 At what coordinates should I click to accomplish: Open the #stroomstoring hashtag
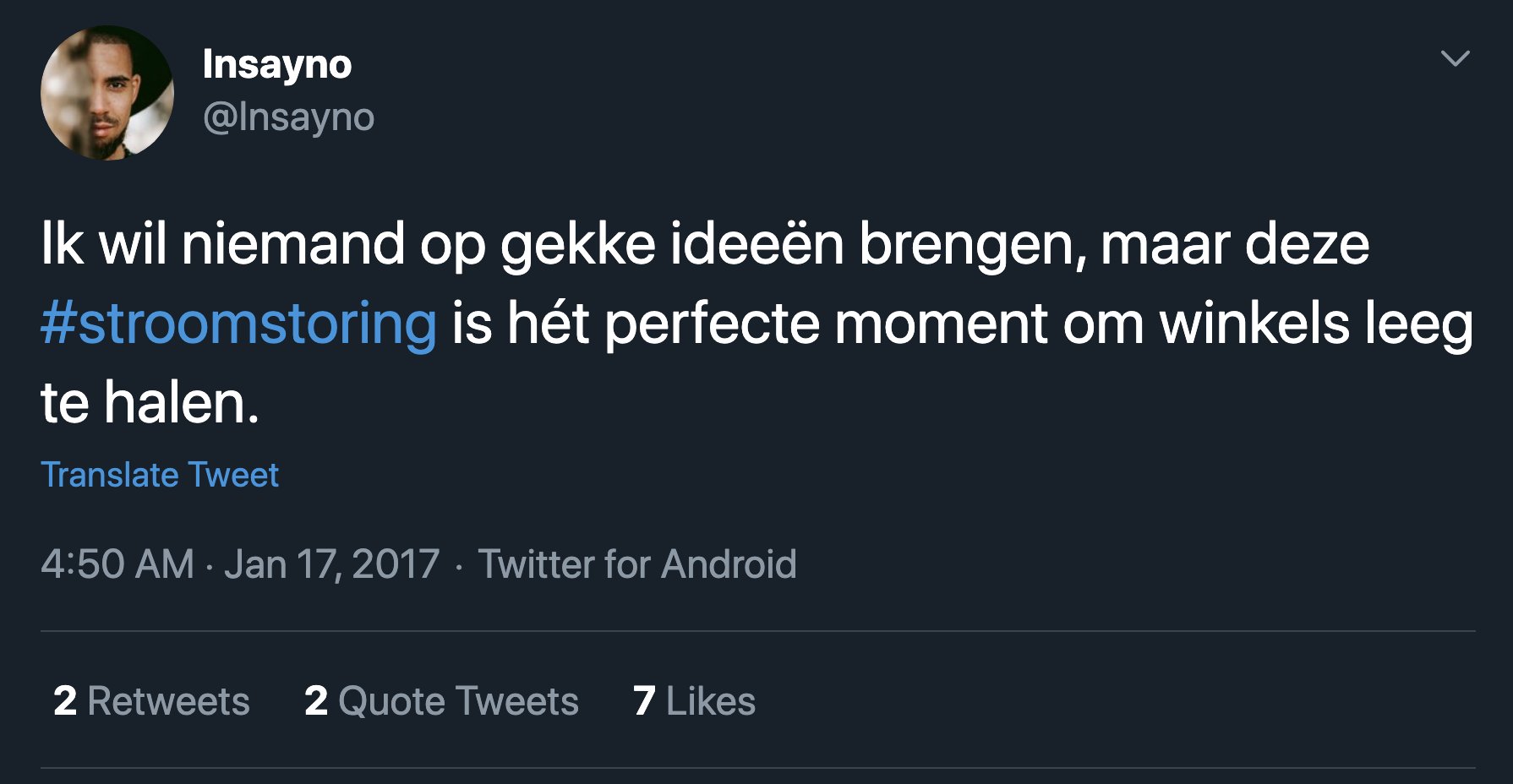(239, 324)
